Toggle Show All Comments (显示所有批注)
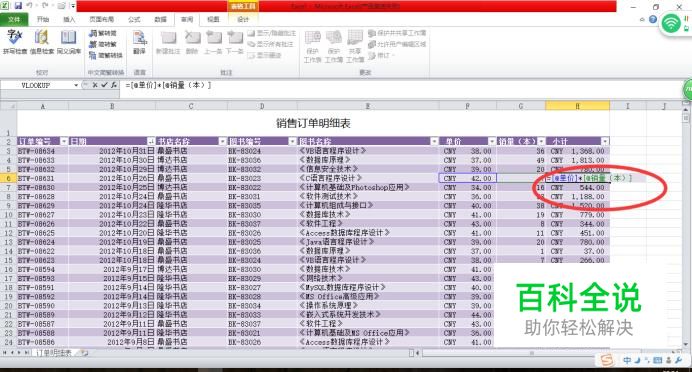This screenshot has height=372, width=692. [271, 44]
